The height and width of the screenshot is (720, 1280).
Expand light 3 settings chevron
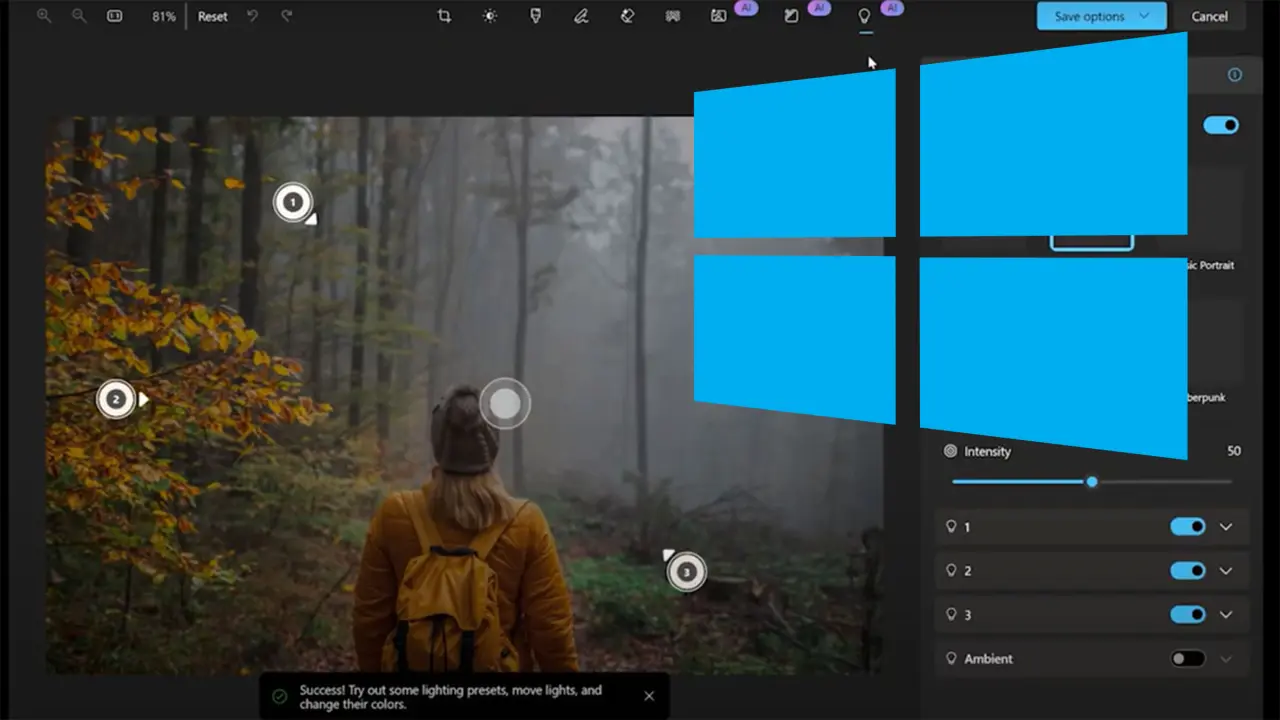(x=1226, y=615)
